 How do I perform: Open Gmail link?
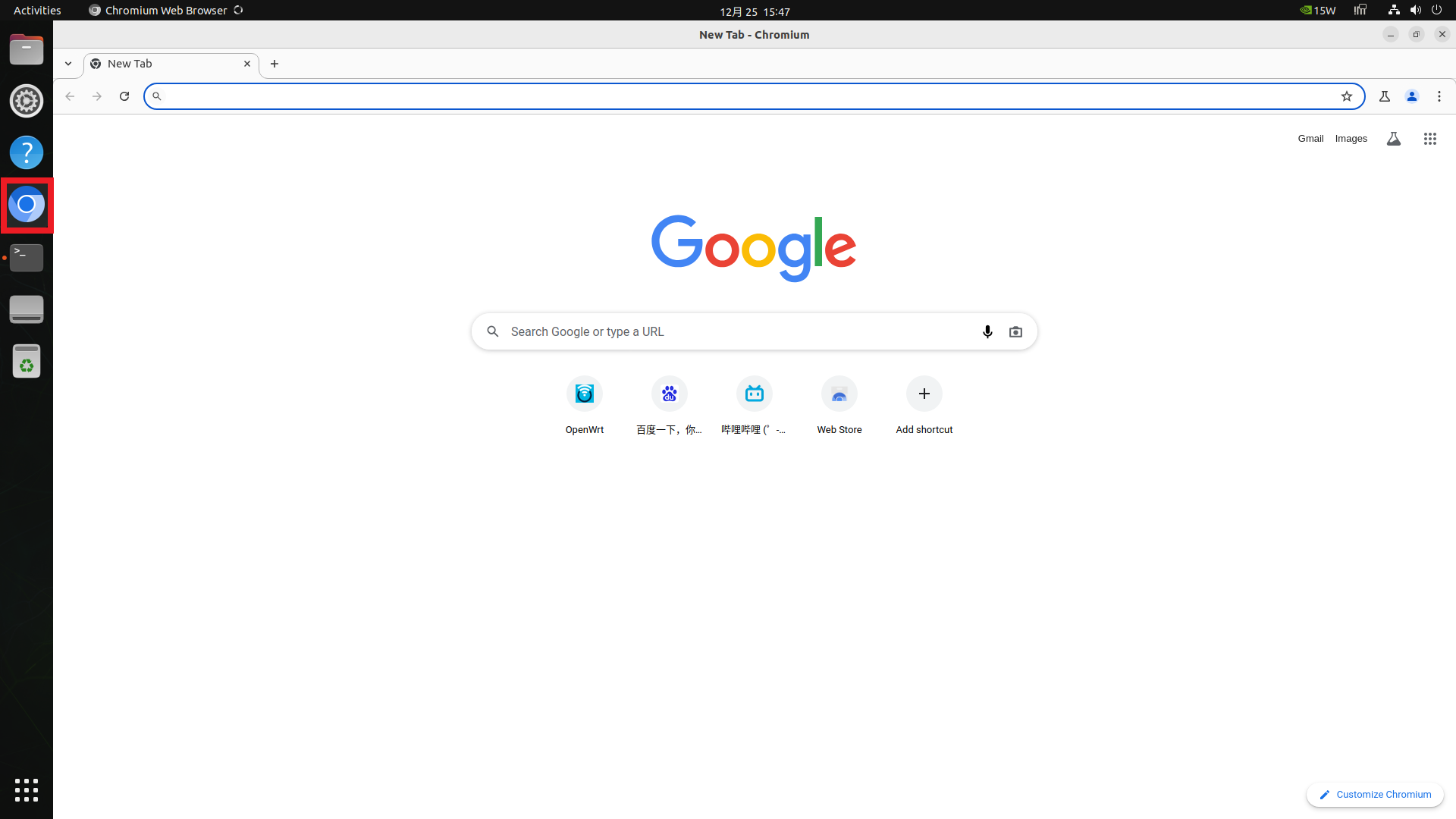(x=1310, y=139)
